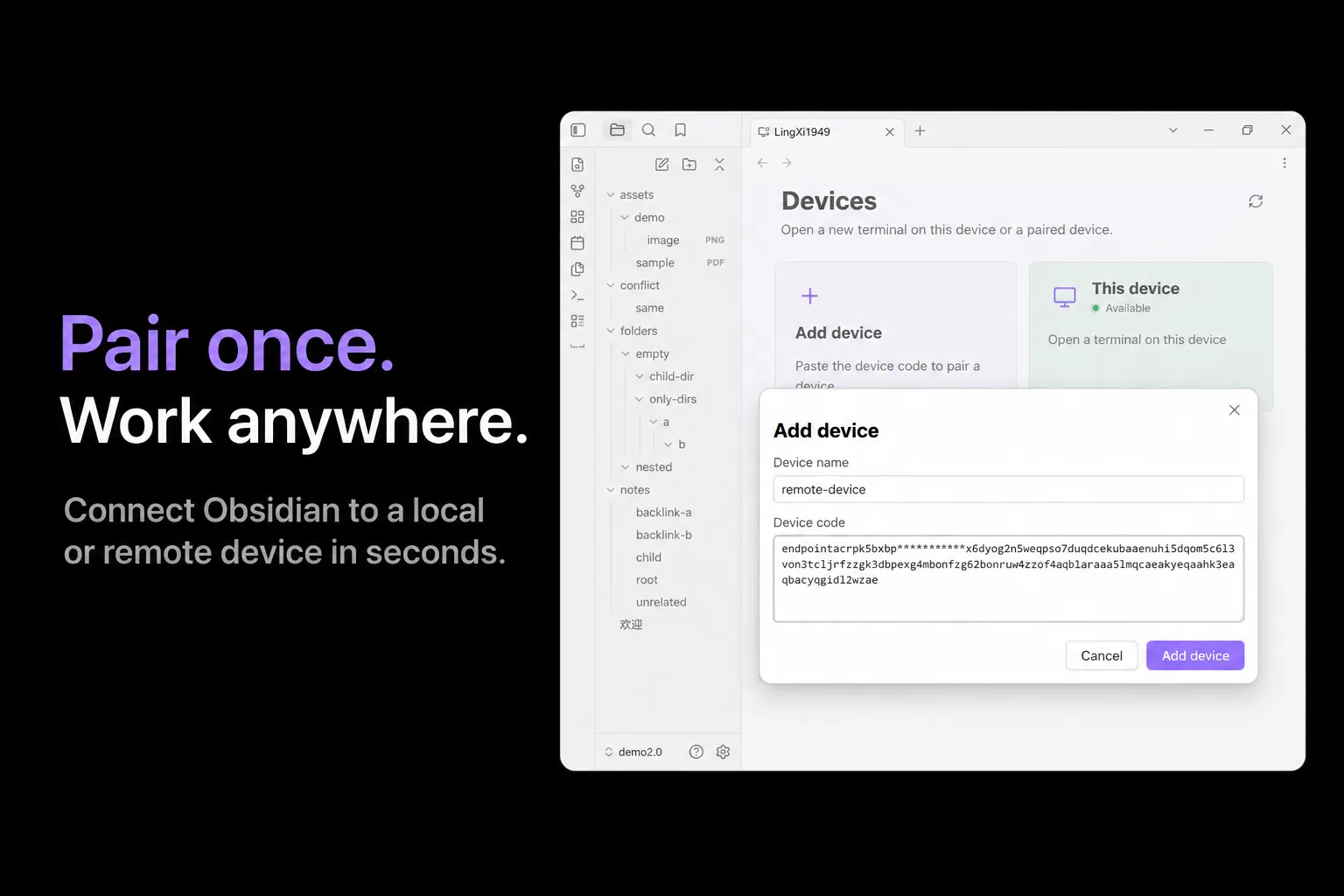
Task: Toggle the nested folder chevron
Action: click(626, 467)
